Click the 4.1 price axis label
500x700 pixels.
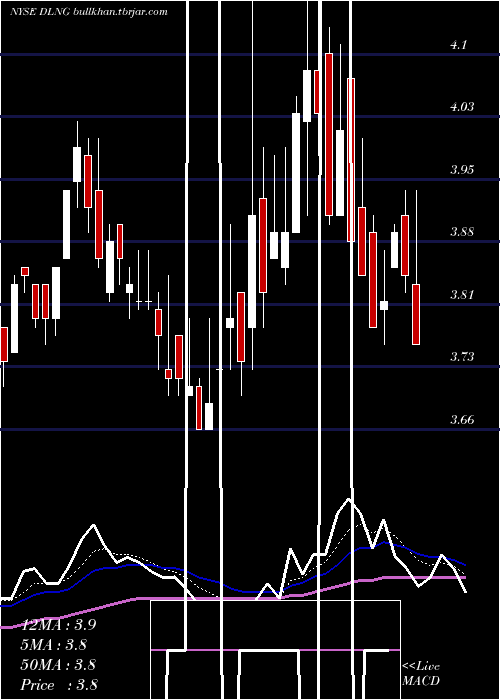tap(458, 45)
